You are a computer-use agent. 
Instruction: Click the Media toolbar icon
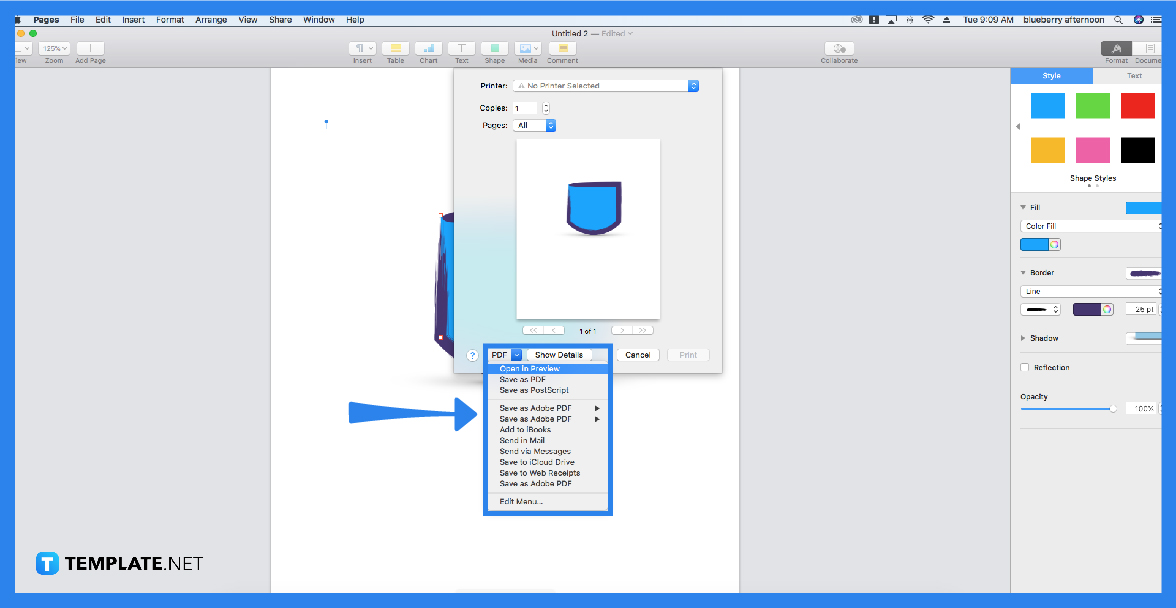click(527, 47)
